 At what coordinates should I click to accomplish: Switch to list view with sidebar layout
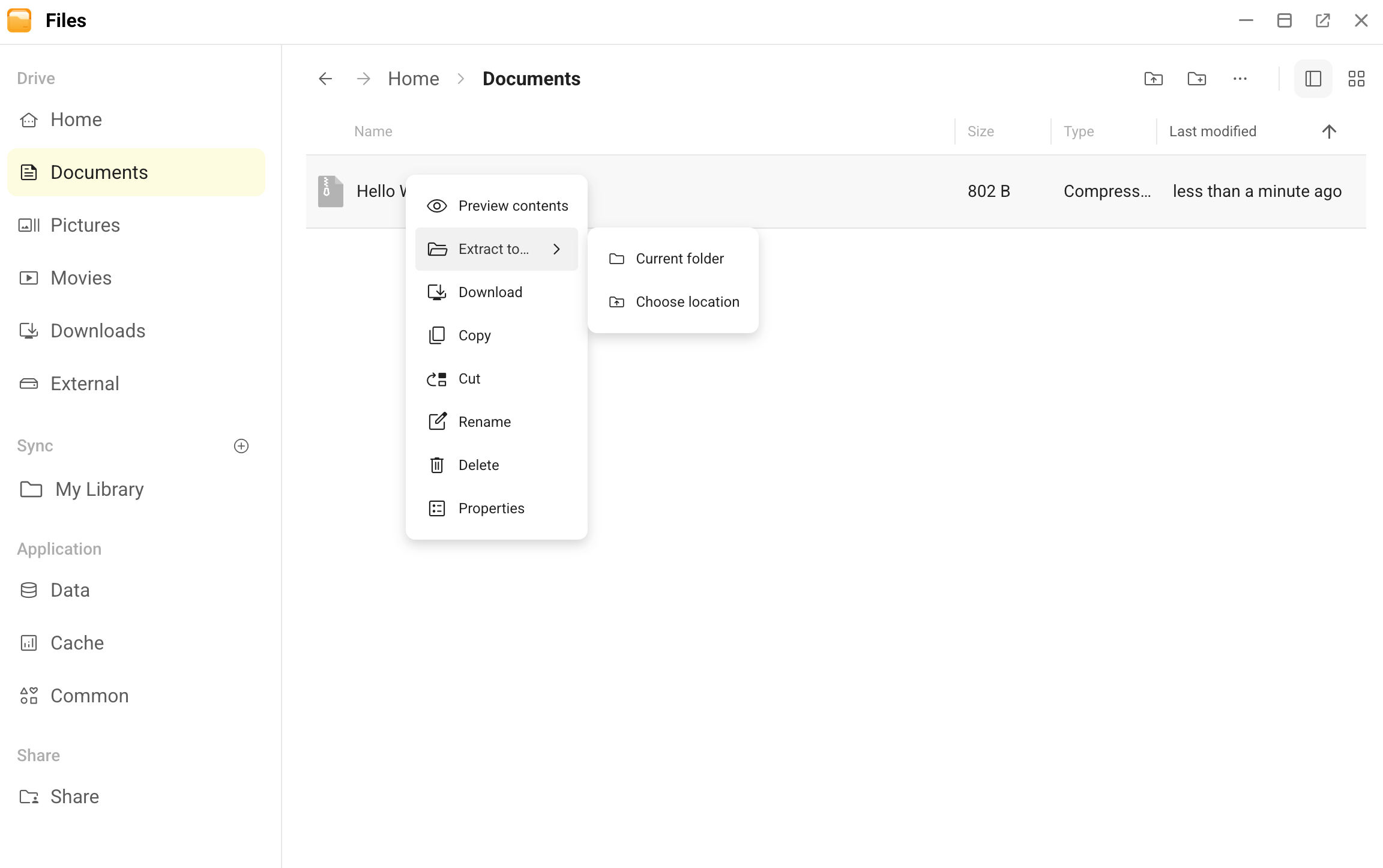click(1313, 79)
